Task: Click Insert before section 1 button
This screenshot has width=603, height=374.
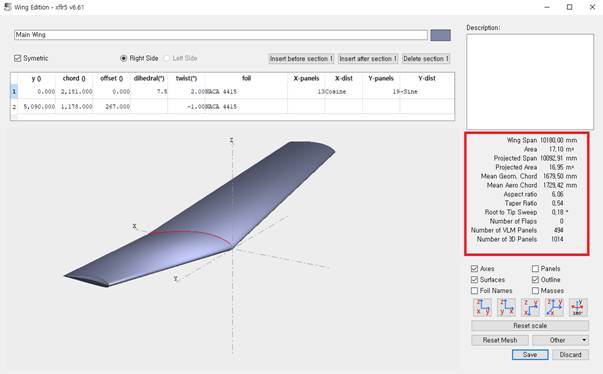Action: (x=301, y=59)
